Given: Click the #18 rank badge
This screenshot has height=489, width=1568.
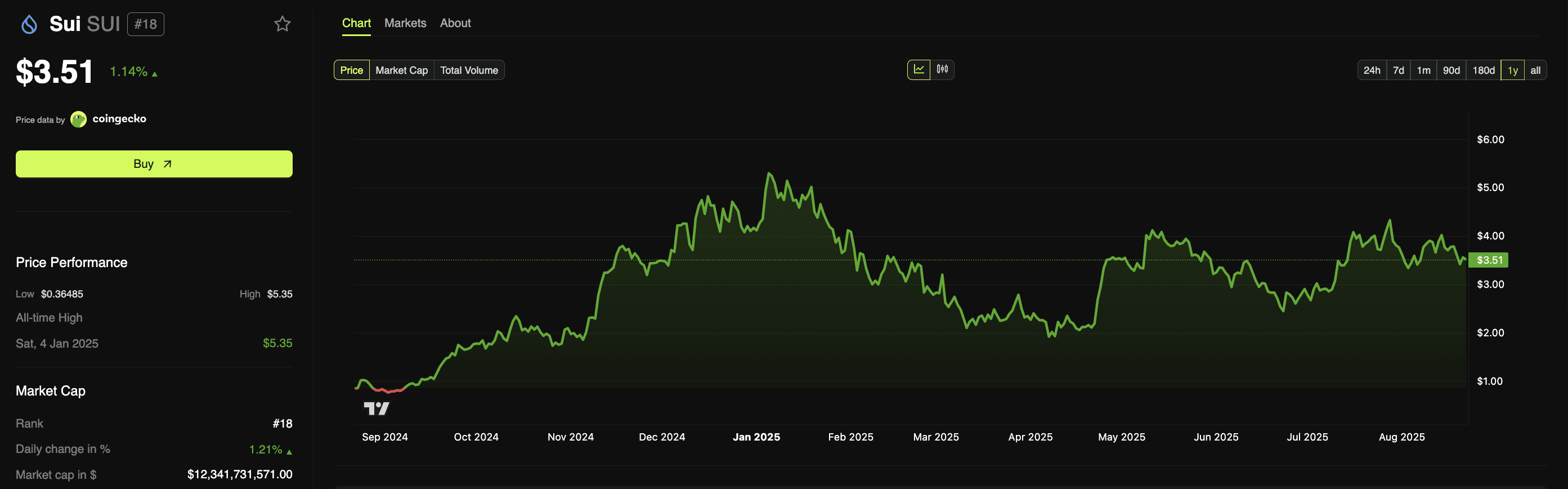Looking at the screenshot, I should pos(145,24).
